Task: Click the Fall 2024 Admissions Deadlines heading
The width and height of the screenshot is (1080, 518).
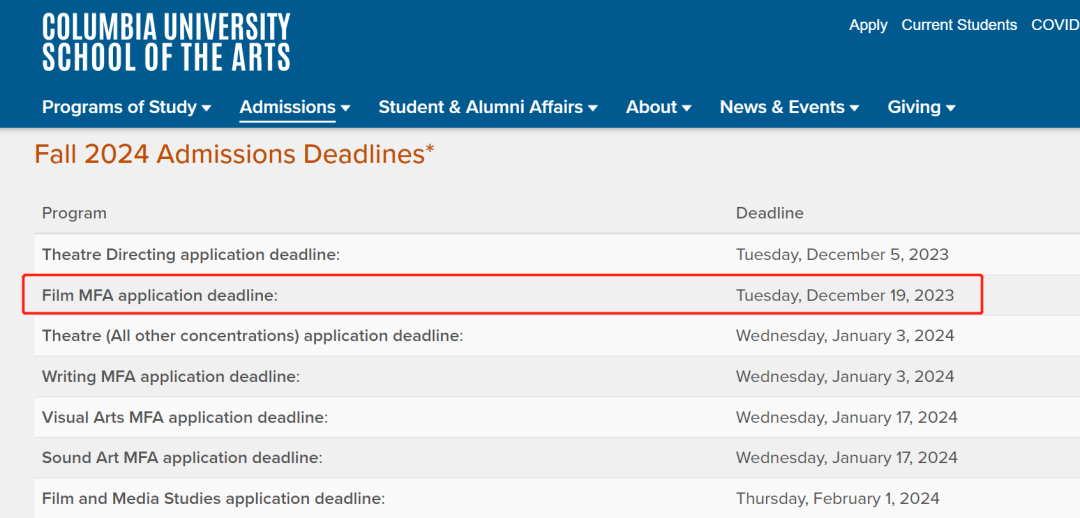Action: point(235,154)
